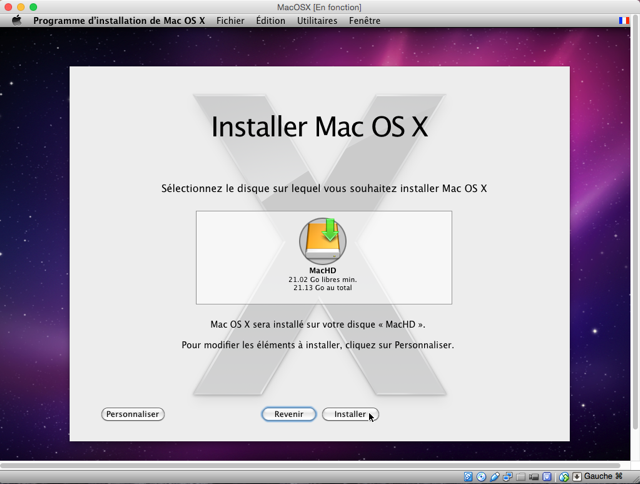Select the MacHD disk icon
Image resolution: width=640 pixels, height=484 pixels.
(323, 241)
